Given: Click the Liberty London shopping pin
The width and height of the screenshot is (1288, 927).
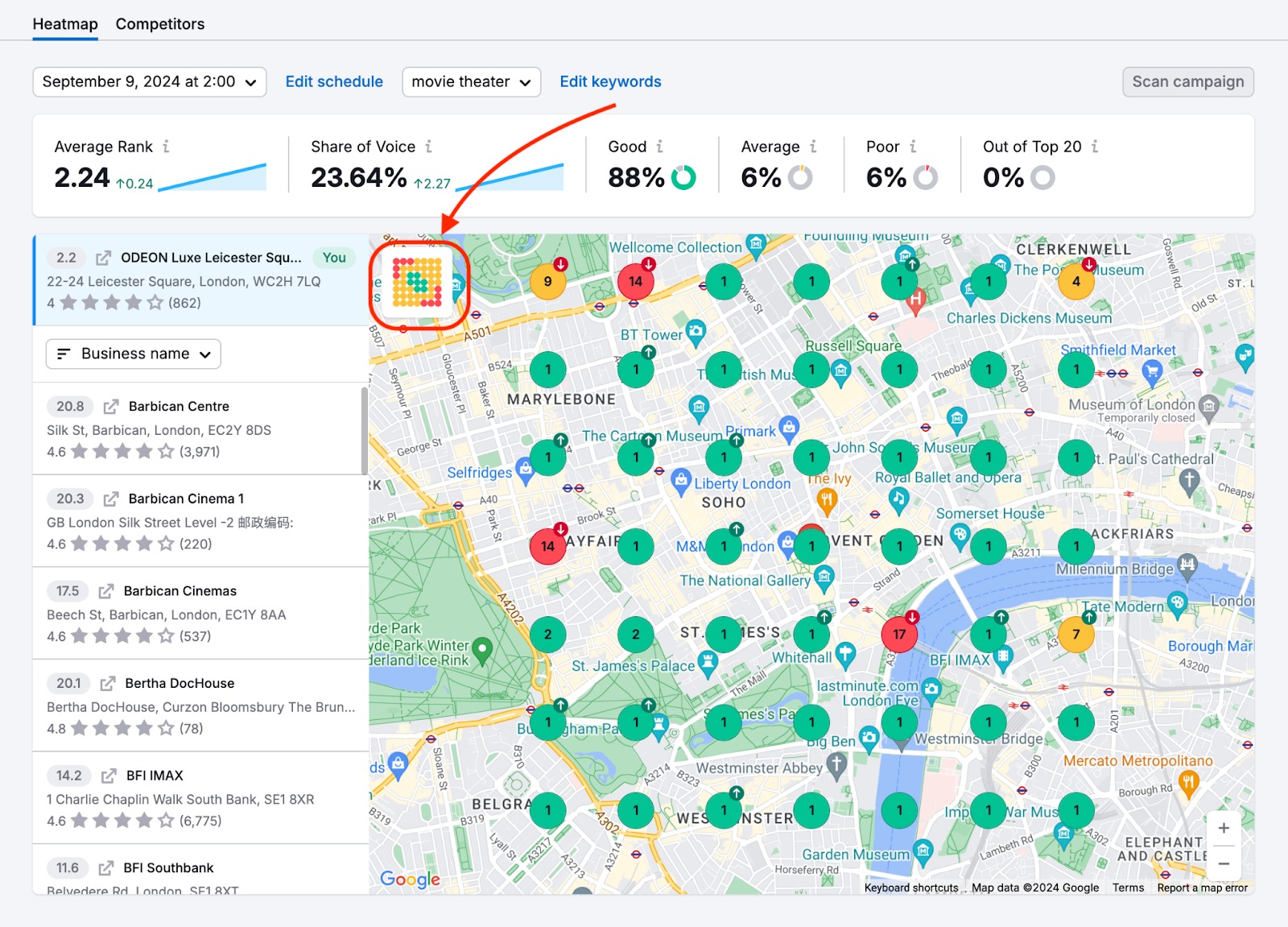Looking at the screenshot, I should [x=681, y=480].
